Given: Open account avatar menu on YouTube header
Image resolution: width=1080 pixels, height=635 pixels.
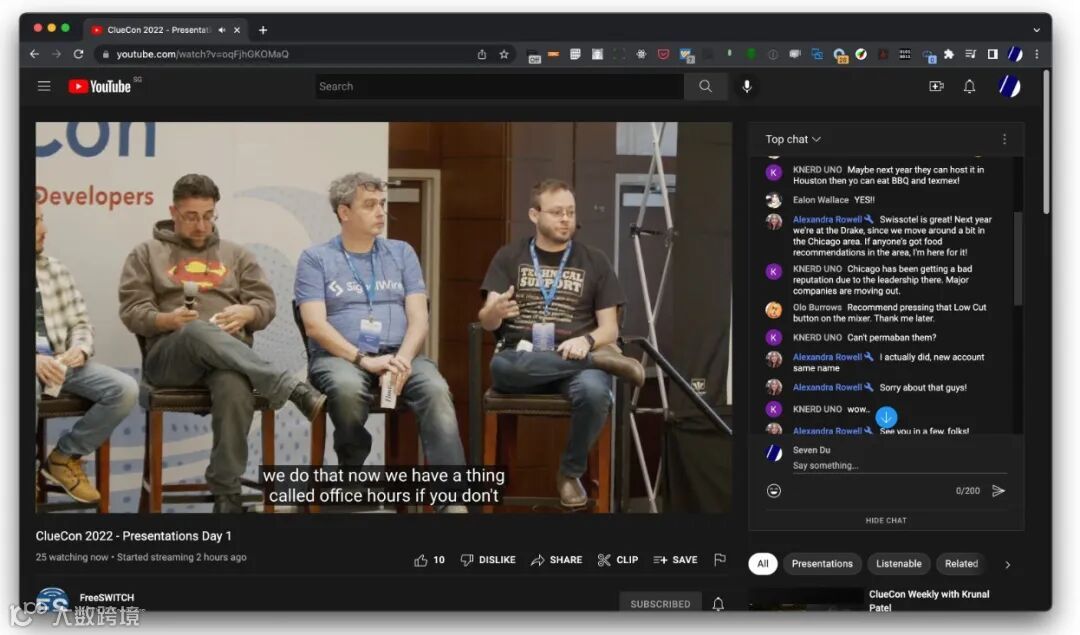Looking at the screenshot, I should click(x=1009, y=86).
